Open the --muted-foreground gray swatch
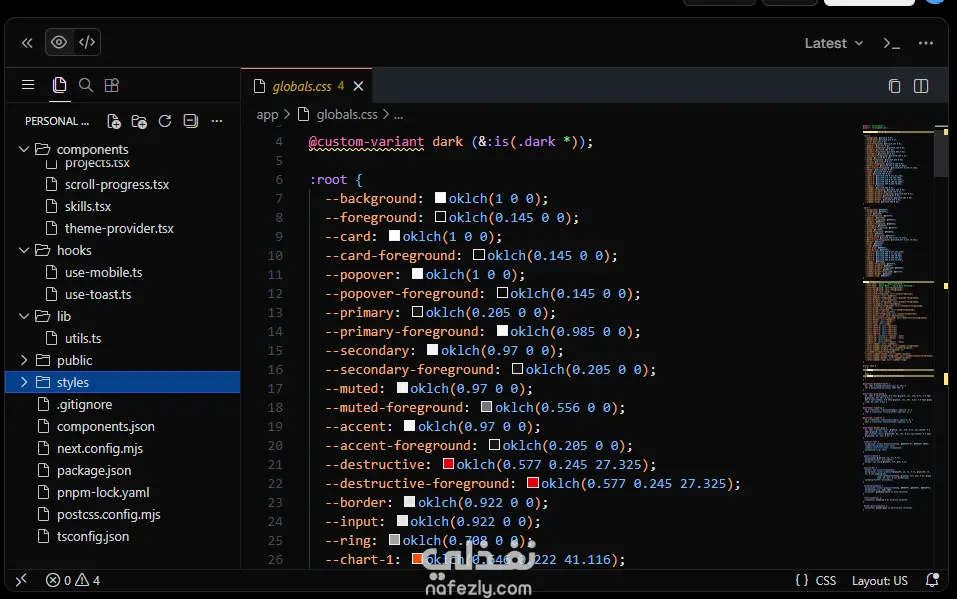Image resolution: width=957 pixels, height=599 pixels. 486,407
